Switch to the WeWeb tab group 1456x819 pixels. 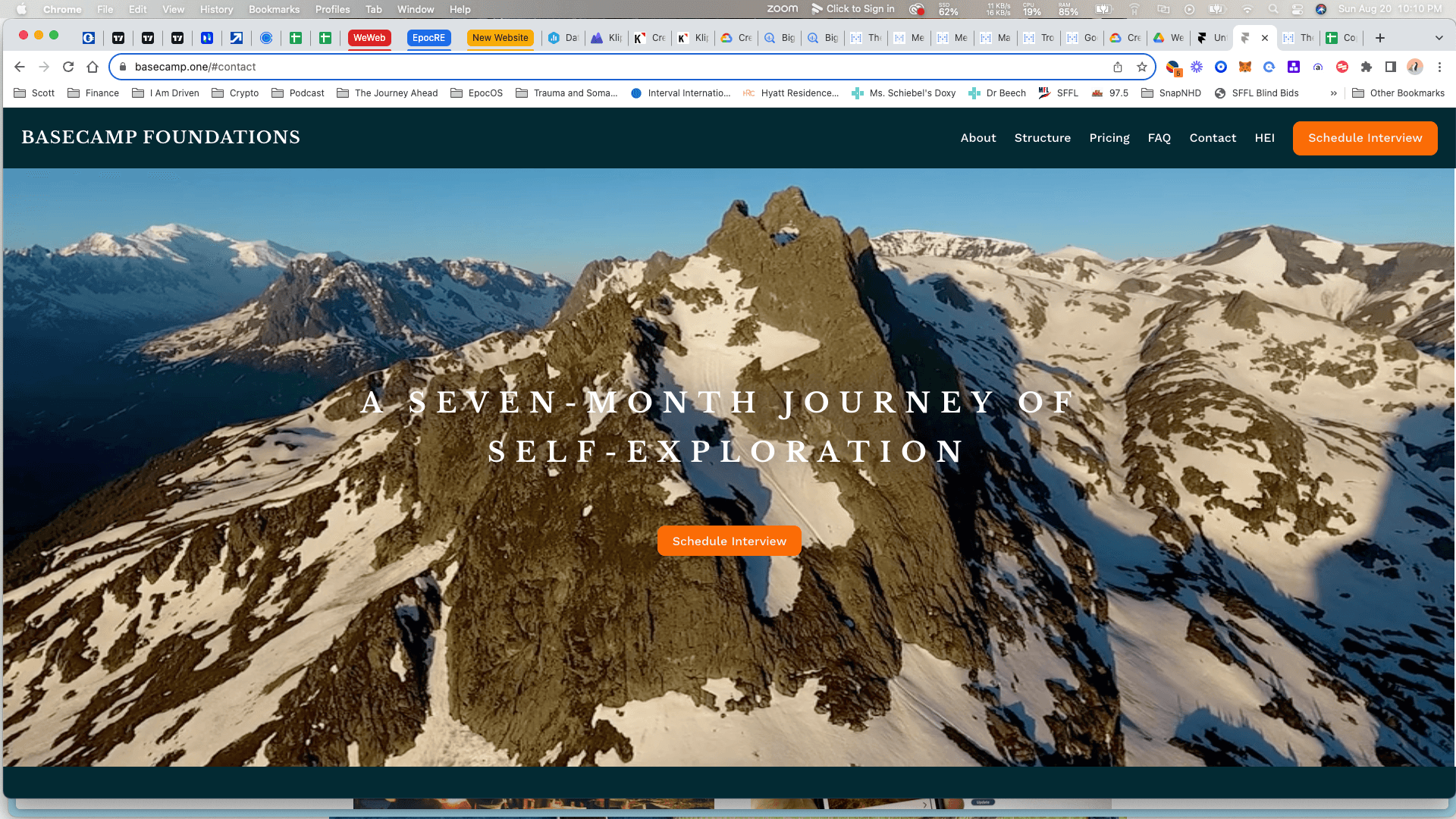pyautogui.click(x=369, y=38)
